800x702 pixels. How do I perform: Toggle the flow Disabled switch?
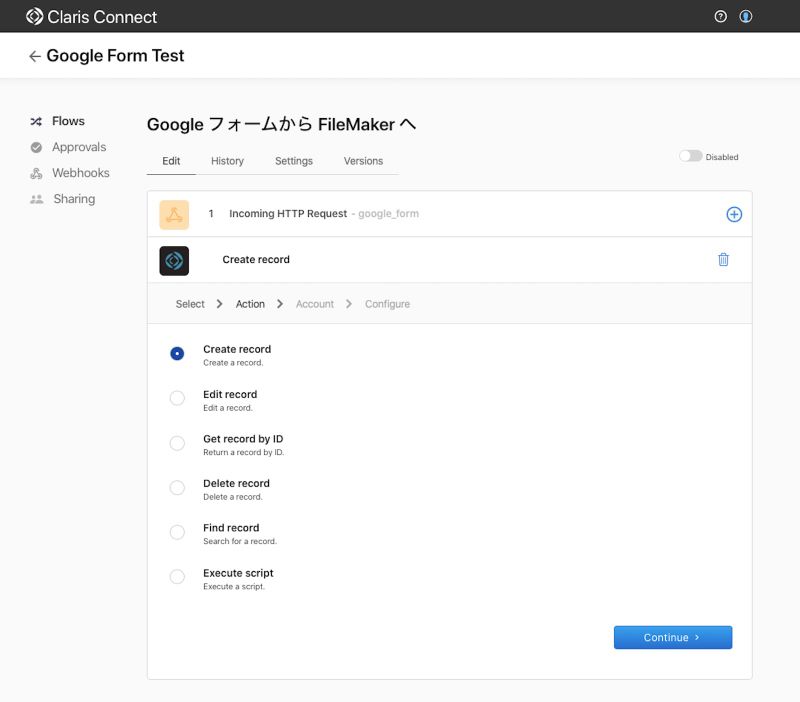click(x=690, y=156)
